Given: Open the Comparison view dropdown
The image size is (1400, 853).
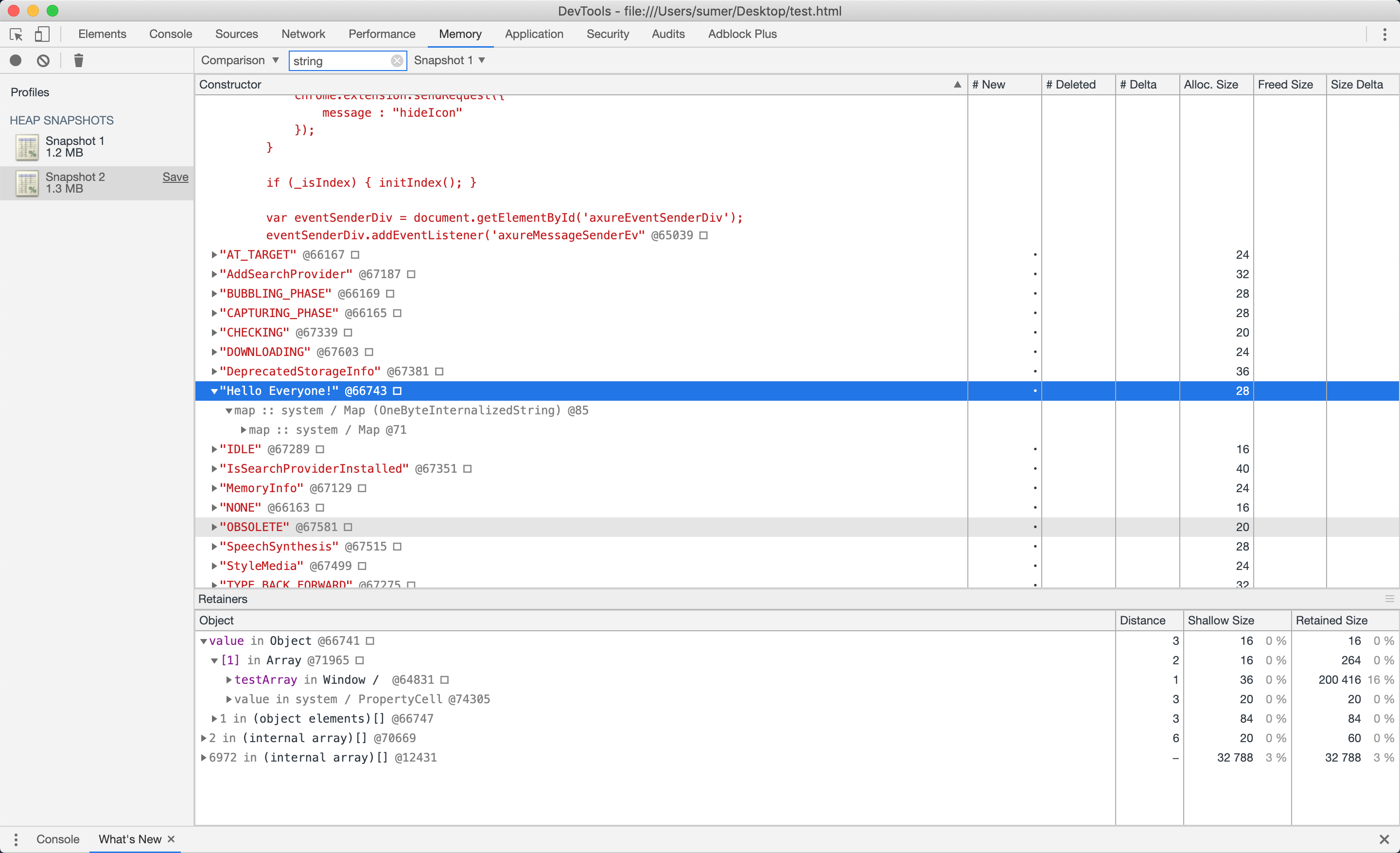Looking at the screenshot, I should point(239,60).
